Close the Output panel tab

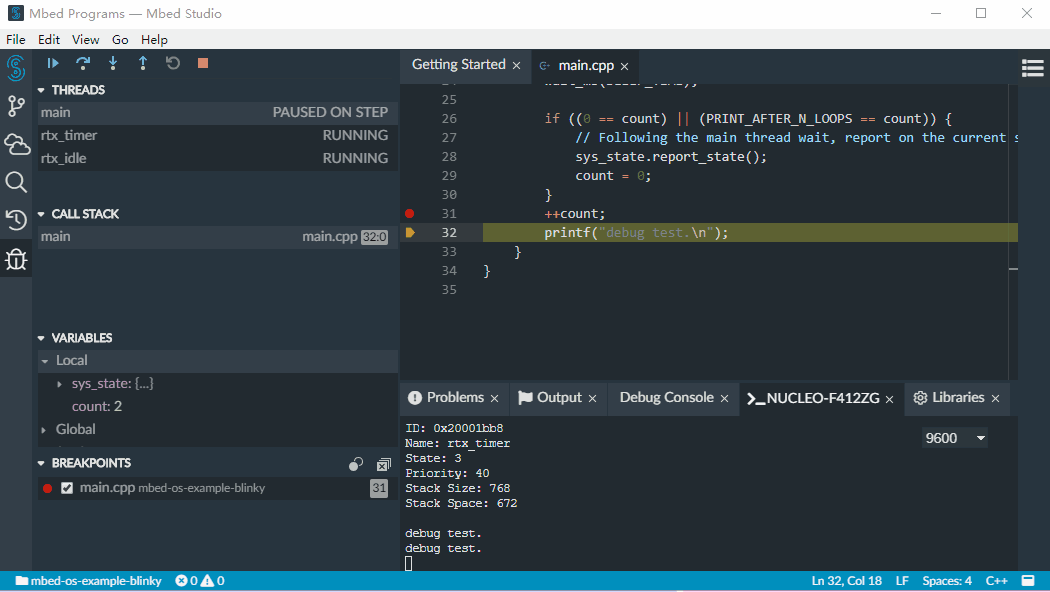point(592,398)
